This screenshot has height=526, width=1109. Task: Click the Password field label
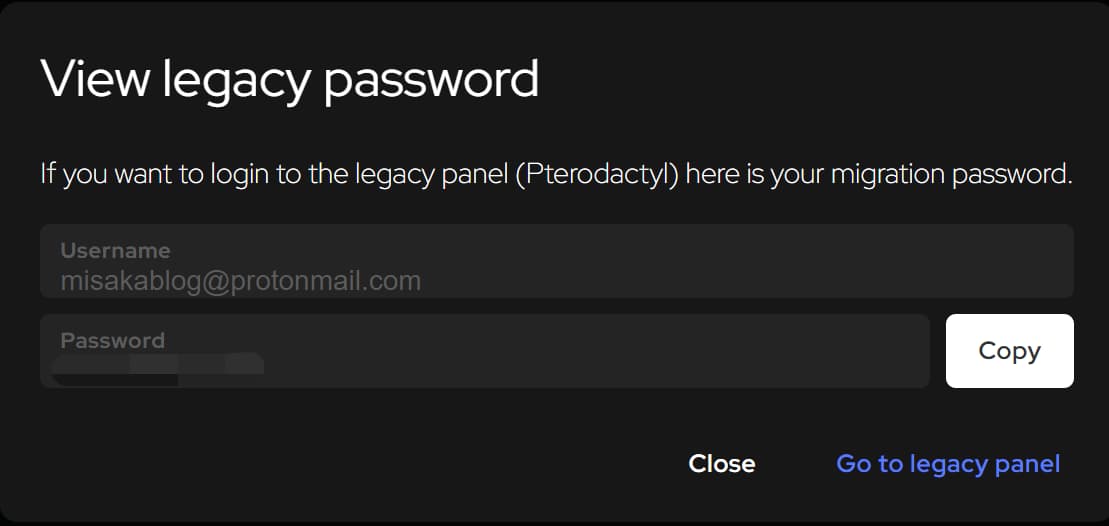112,340
